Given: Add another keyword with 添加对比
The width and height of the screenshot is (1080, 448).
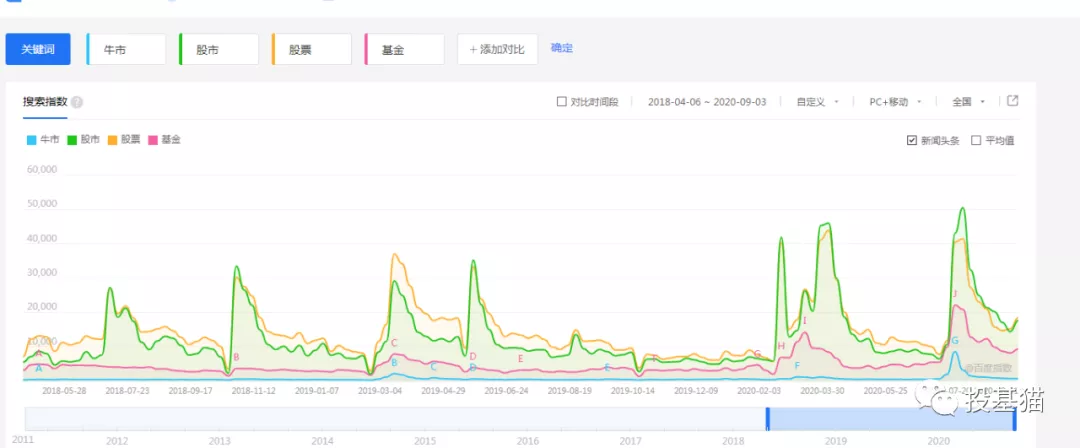Looking at the screenshot, I should [497, 50].
